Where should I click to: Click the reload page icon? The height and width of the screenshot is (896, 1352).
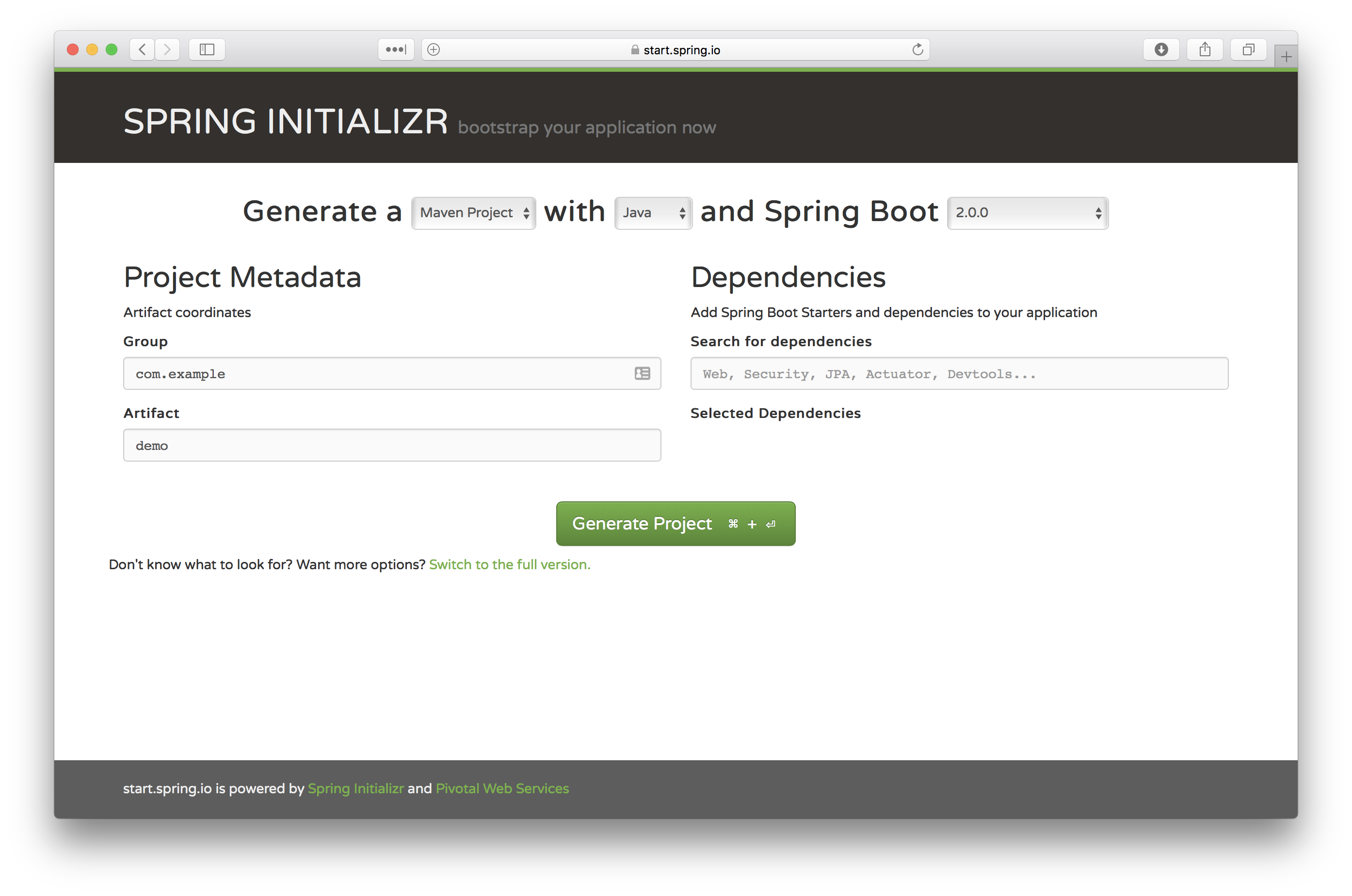click(917, 50)
